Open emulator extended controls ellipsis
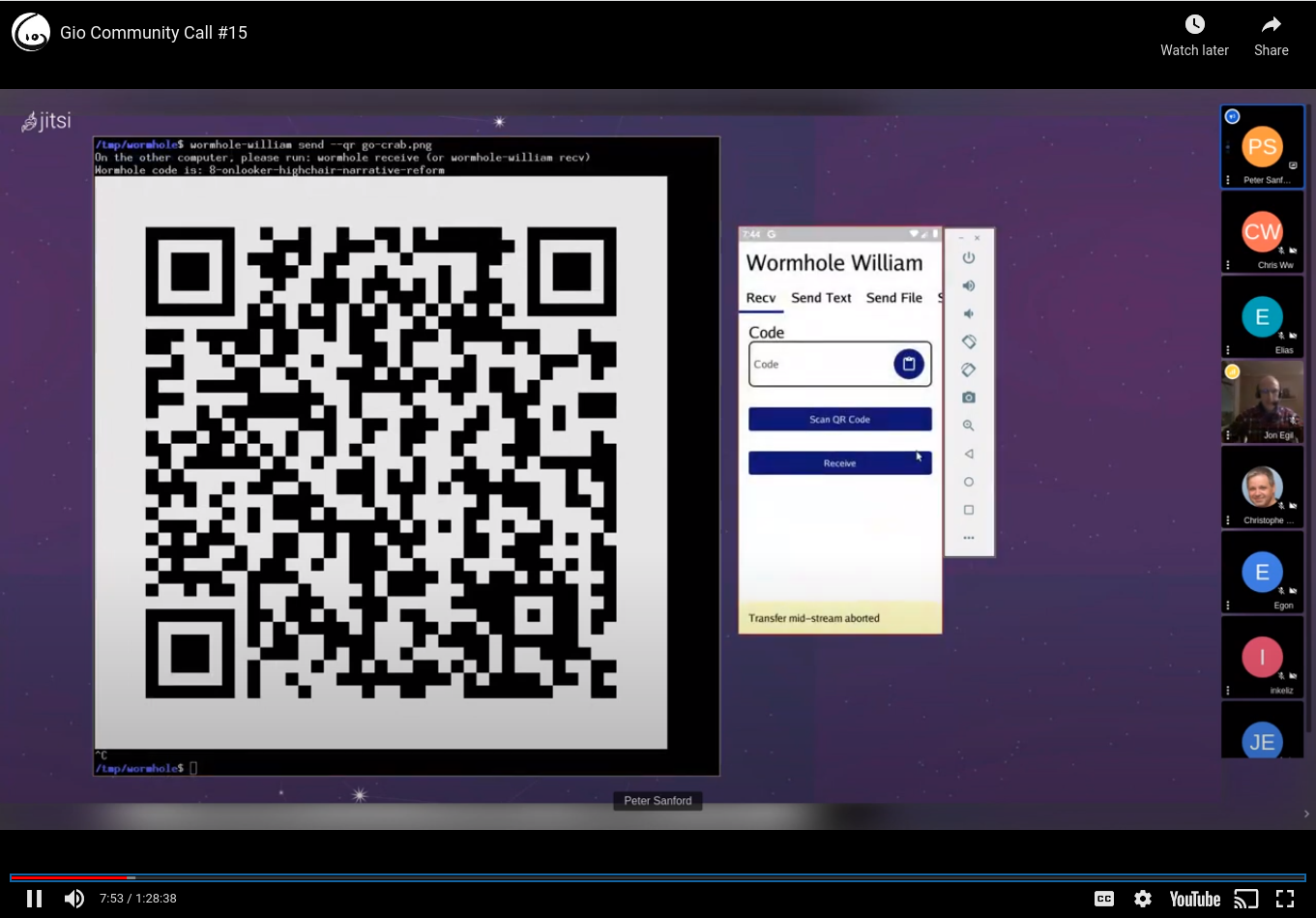 [969, 538]
